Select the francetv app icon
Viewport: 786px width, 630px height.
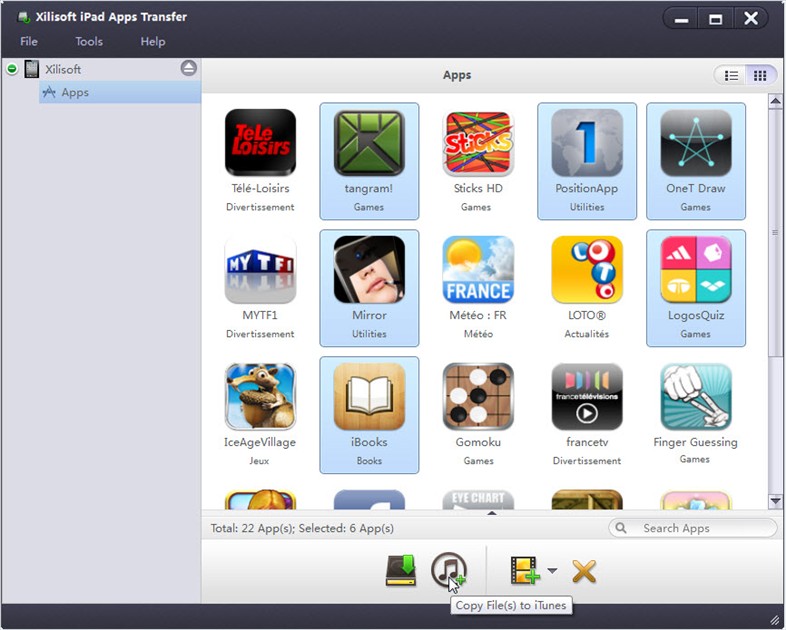click(x=587, y=396)
